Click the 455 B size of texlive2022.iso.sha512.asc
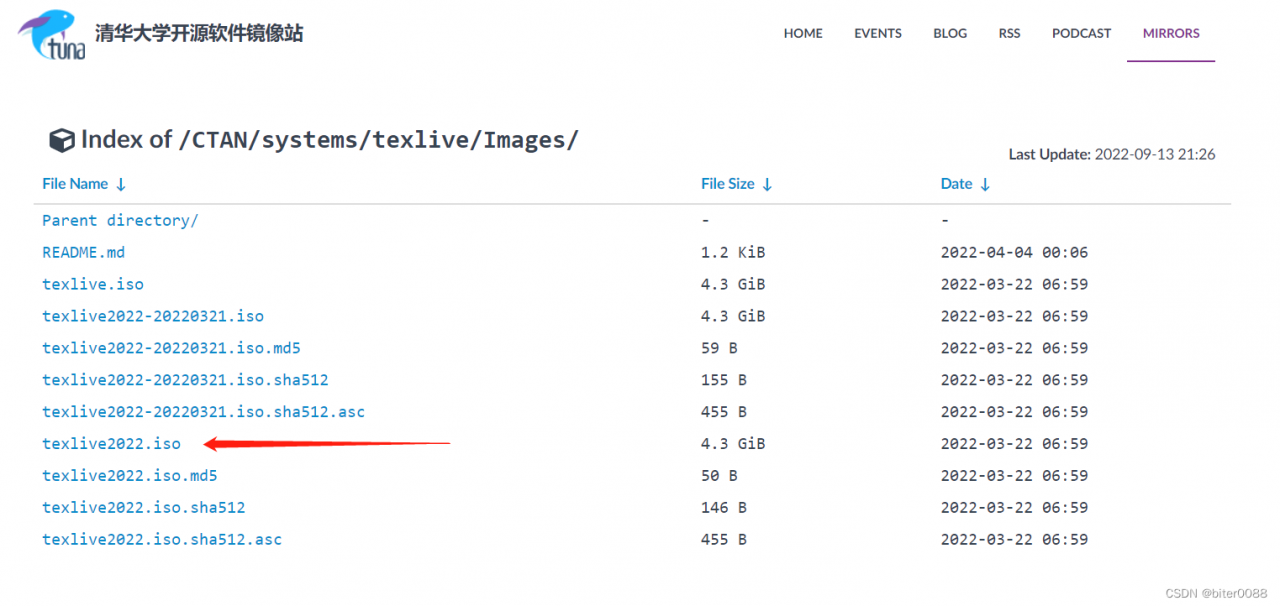1280x606 pixels. click(724, 540)
